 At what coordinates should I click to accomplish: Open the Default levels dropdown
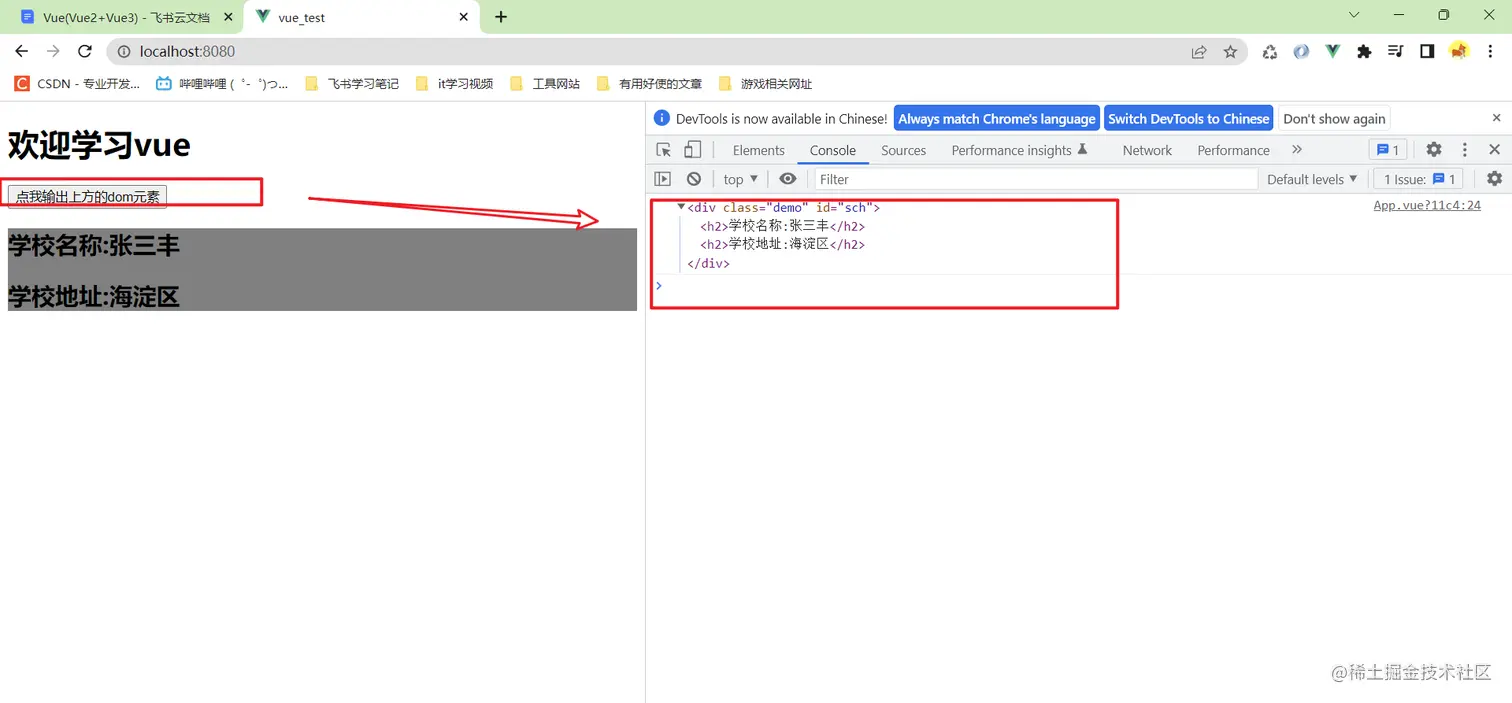tap(1312, 179)
